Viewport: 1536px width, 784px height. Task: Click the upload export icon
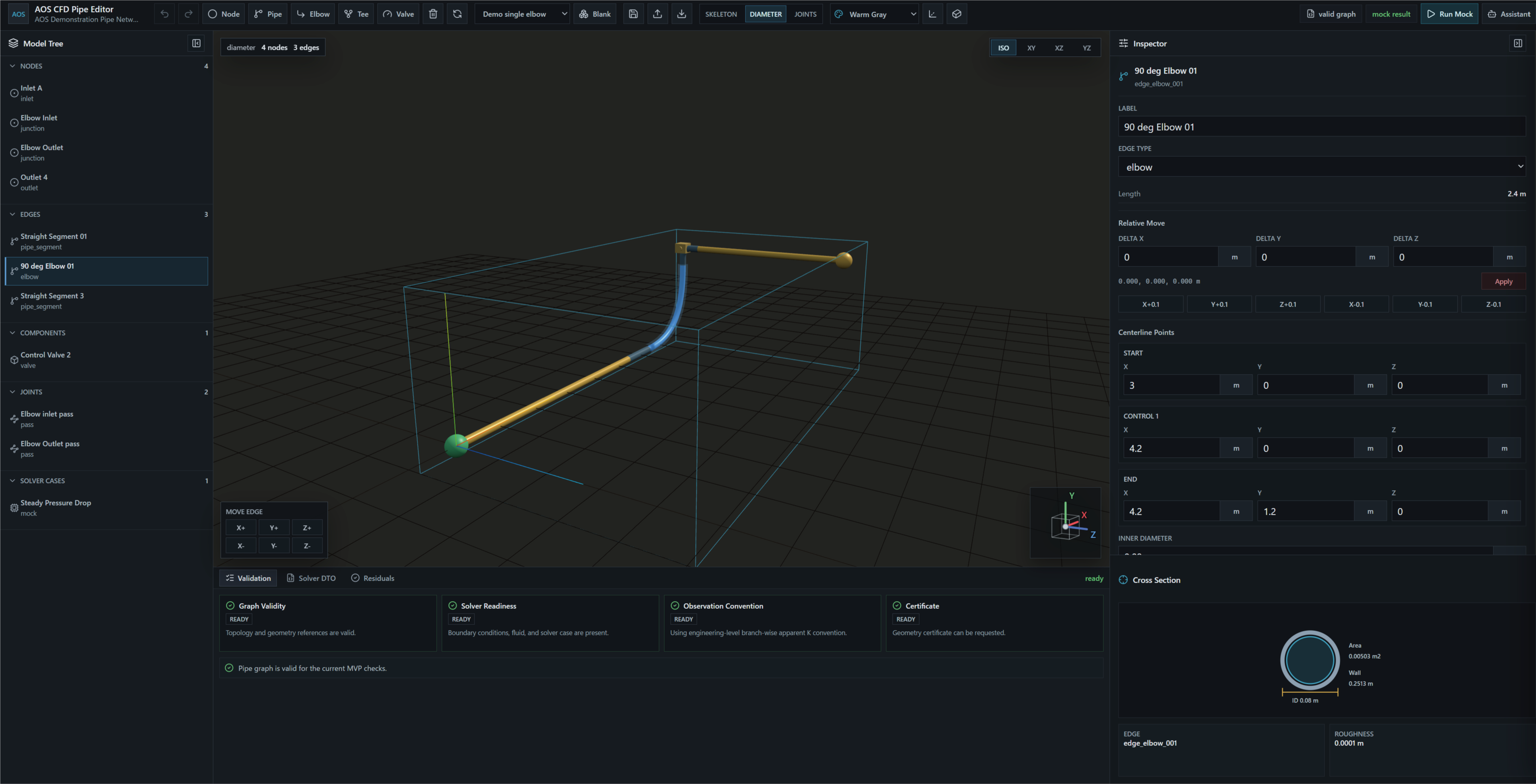tap(657, 14)
